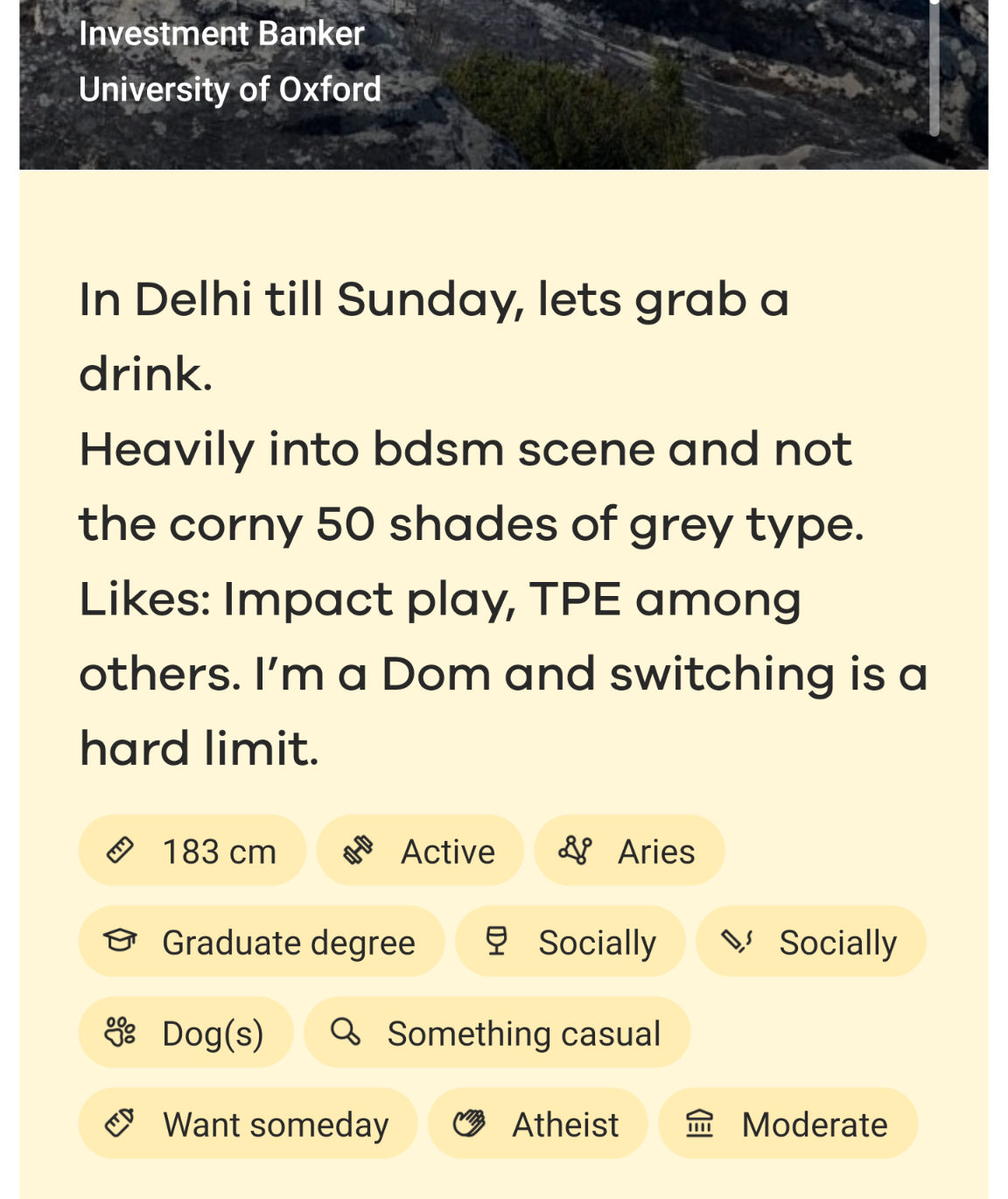Image resolution: width=1008 pixels, height=1199 pixels.
Task: Tap the ruler icon beside 183 cm
Action: coord(120,851)
